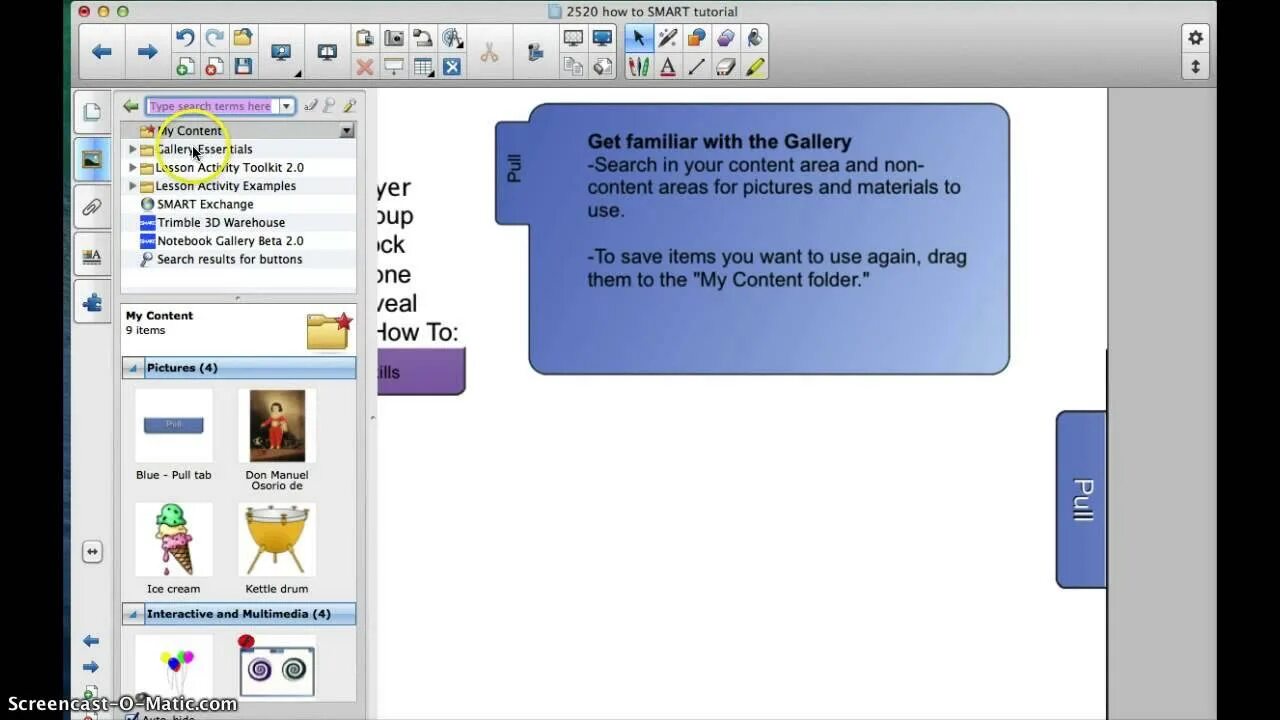Open the Measurement Tools compass dropdown
Image resolution: width=1280 pixels, height=720 pixels.
click(x=453, y=38)
